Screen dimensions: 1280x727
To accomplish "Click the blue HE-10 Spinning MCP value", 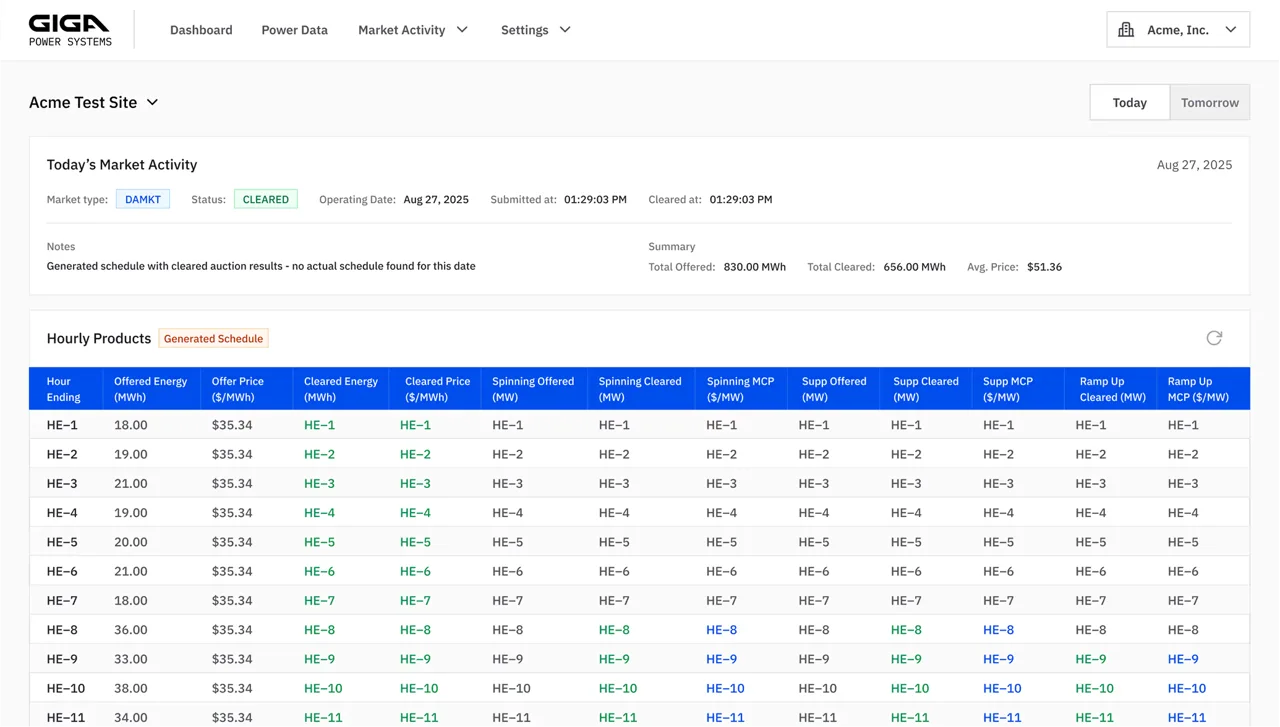I will (725, 688).
